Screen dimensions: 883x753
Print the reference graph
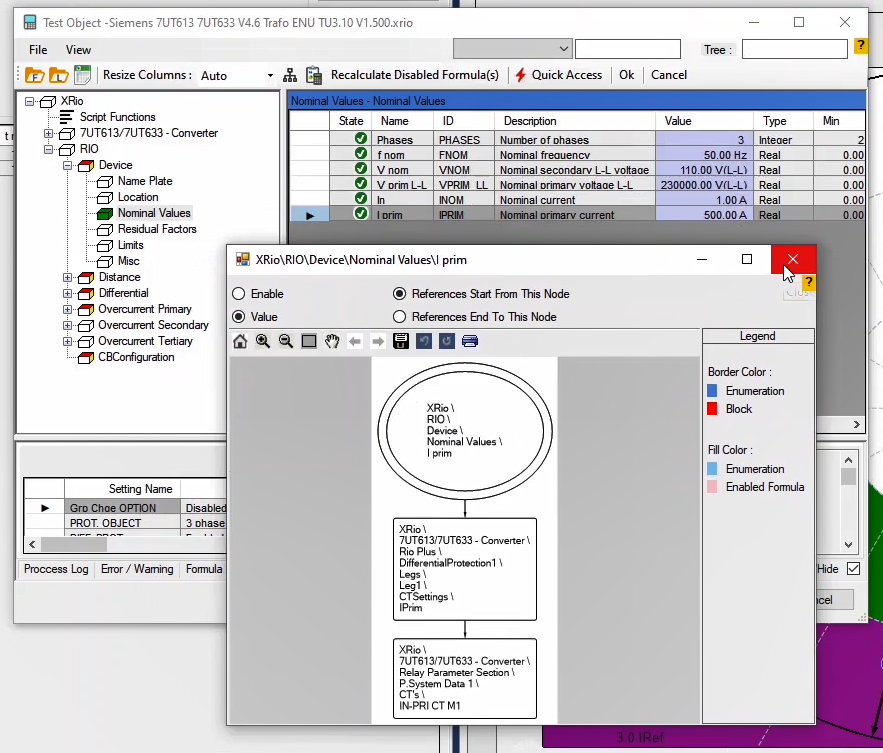470,342
